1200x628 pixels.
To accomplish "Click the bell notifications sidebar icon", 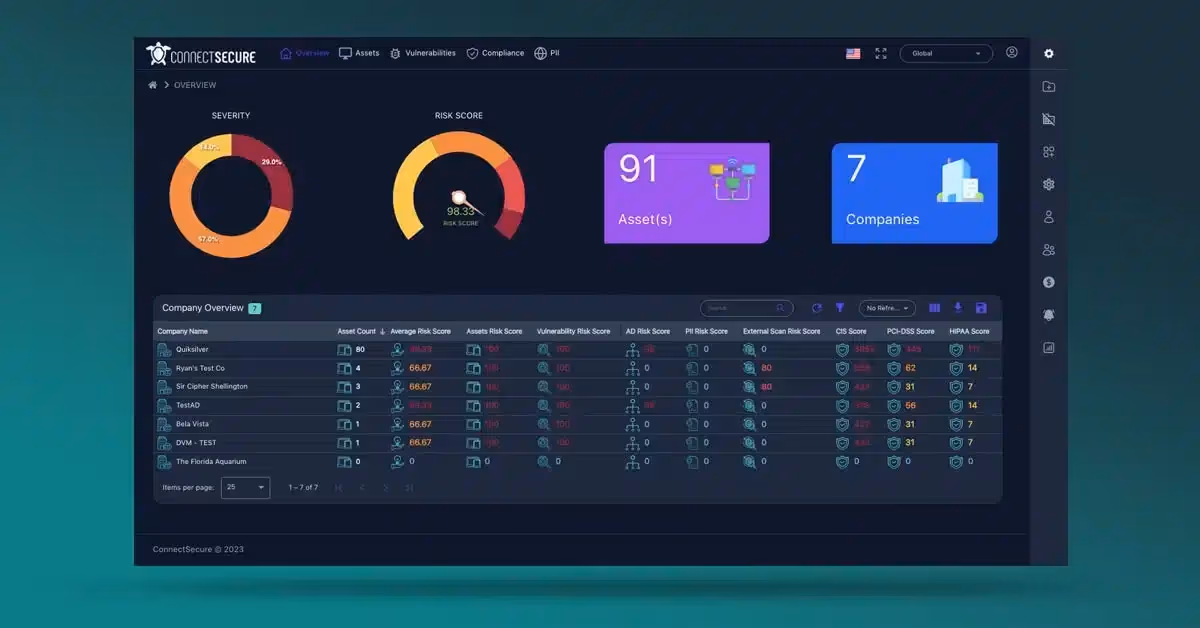I will [1049, 315].
